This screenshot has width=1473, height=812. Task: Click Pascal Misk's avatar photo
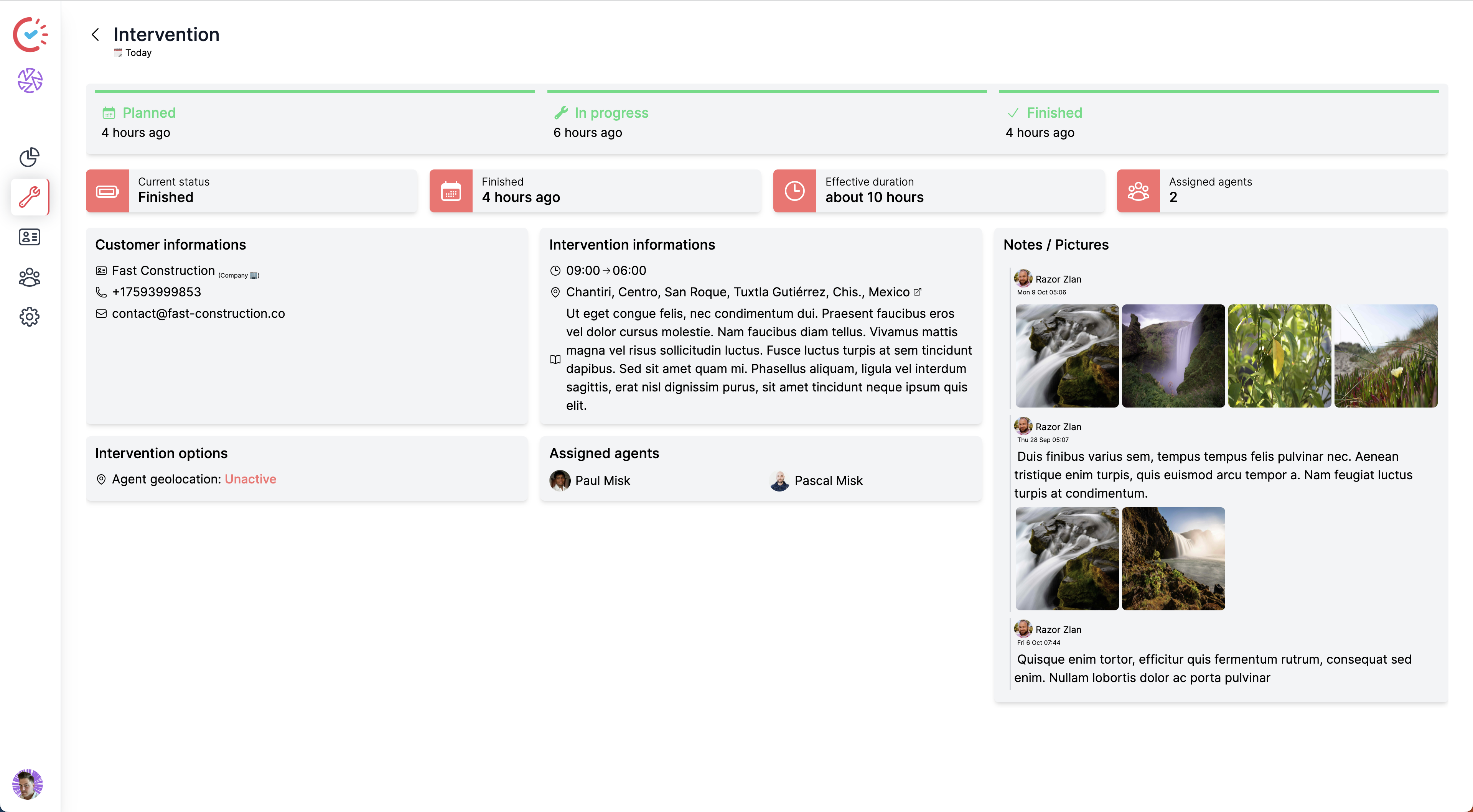(779, 481)
